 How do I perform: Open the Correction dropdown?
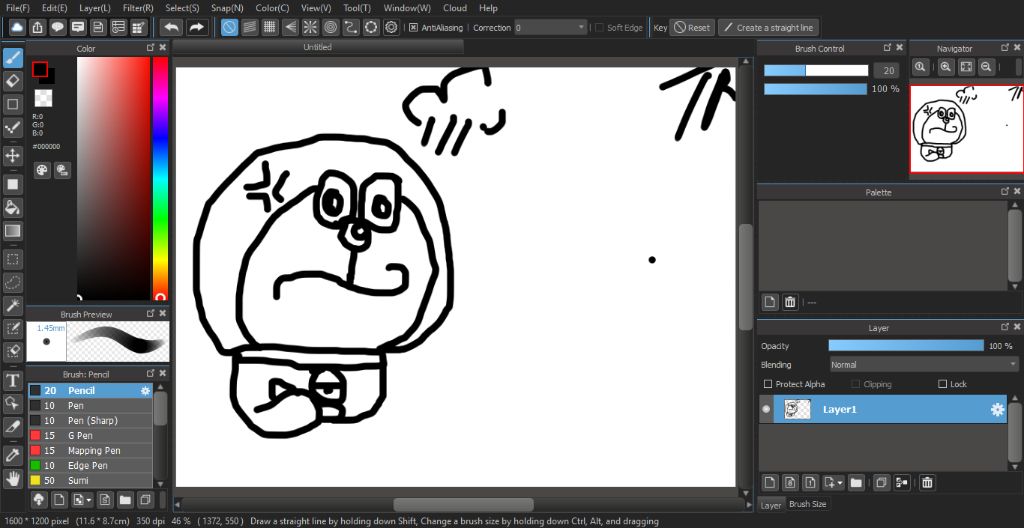coord(551,27)
